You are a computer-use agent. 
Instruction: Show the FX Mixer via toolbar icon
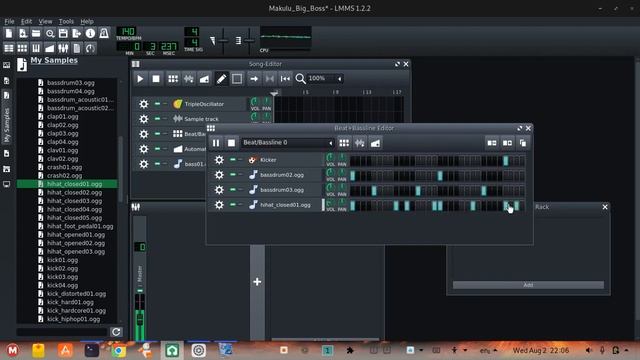63,48
